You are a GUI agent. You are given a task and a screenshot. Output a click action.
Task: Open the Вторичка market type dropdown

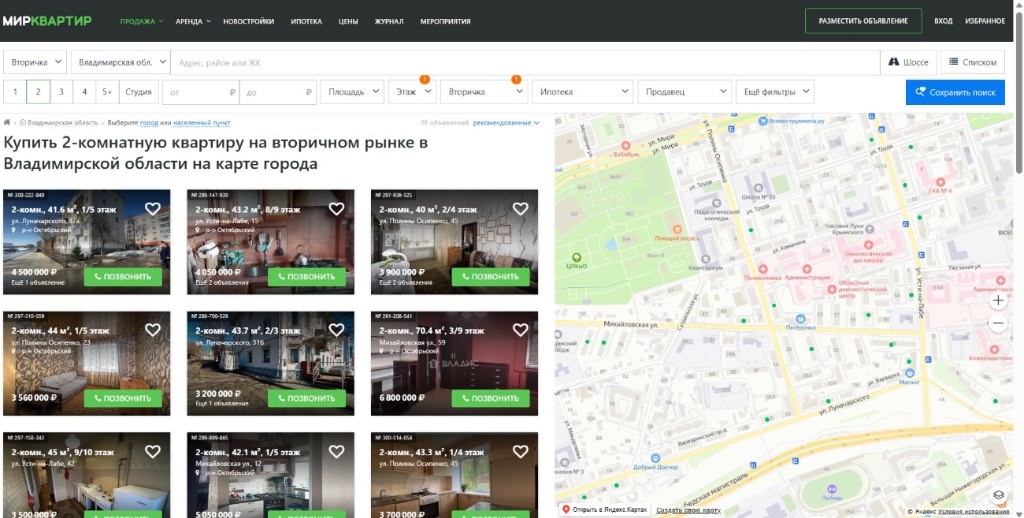coord(35,62)
